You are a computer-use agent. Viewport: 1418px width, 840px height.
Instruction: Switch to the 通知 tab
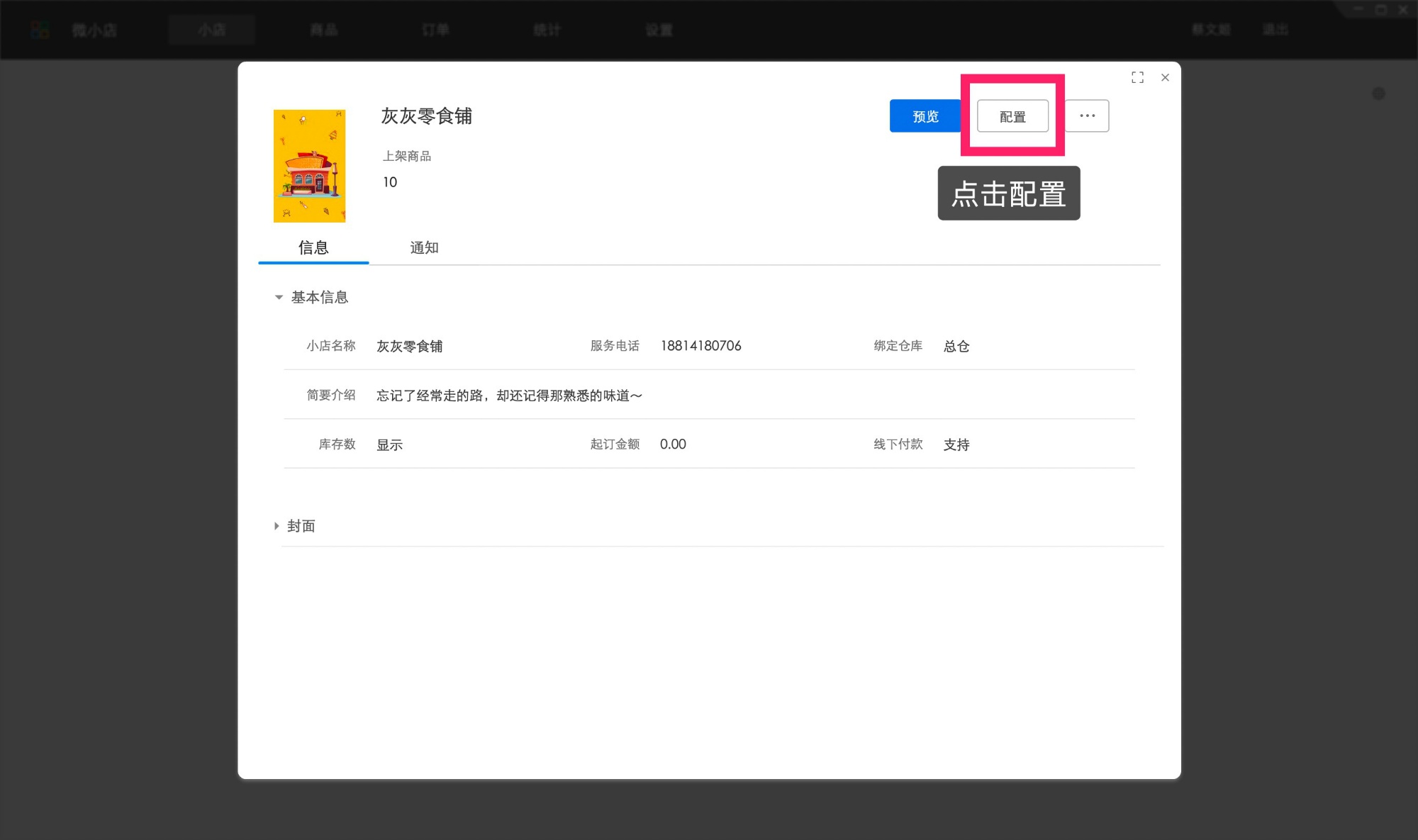[x=425, y=247]
